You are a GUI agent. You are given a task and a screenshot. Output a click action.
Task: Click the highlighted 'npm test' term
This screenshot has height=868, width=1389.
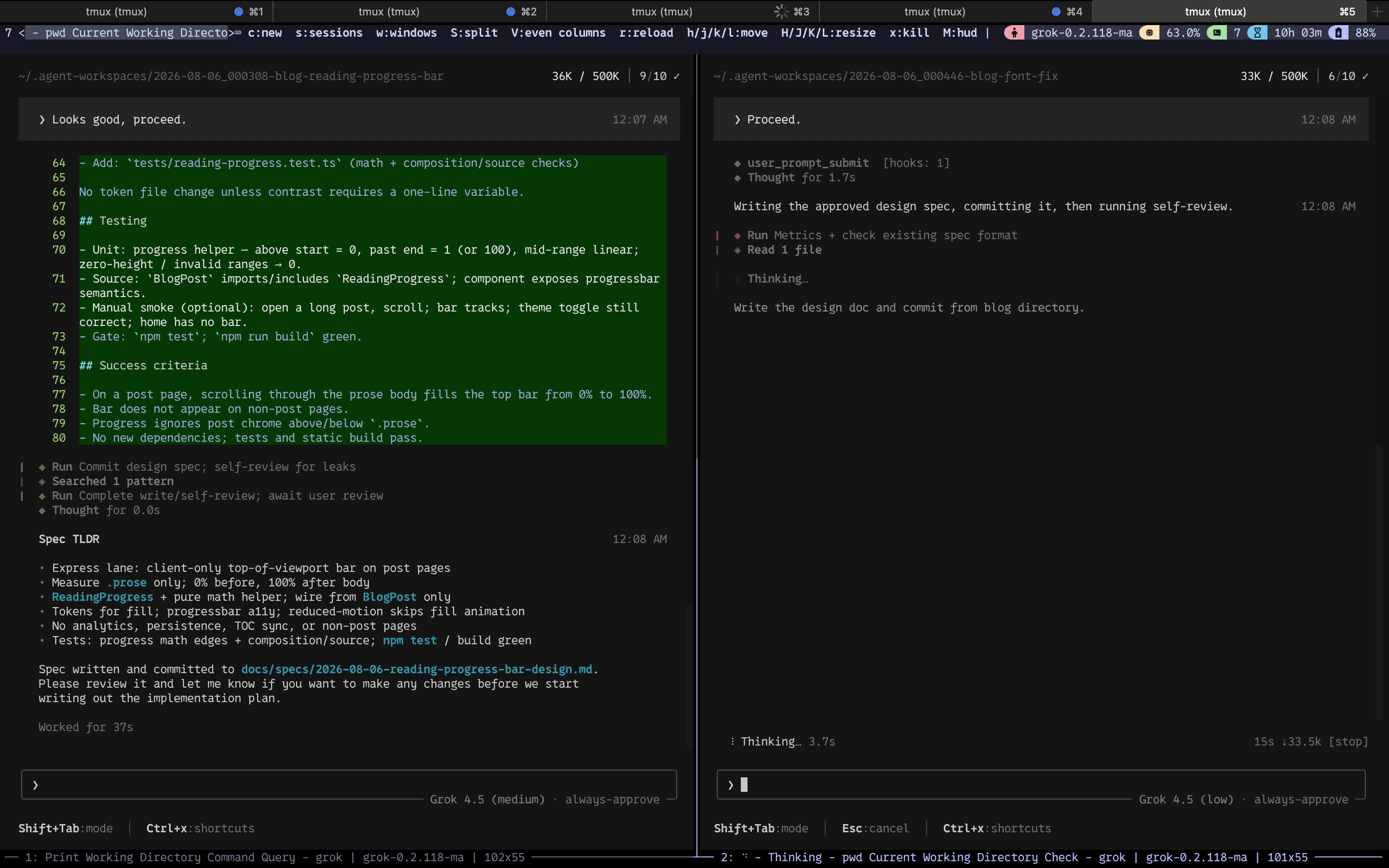point(410,641)
